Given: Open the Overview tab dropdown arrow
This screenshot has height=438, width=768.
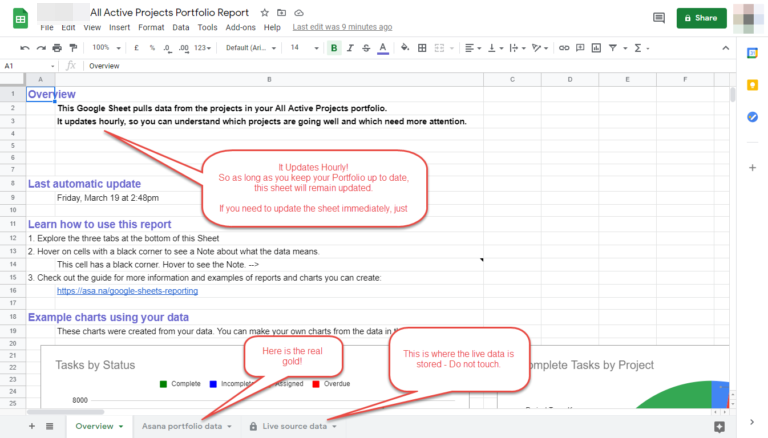Looking at the screenshot, I should point(121,426).
